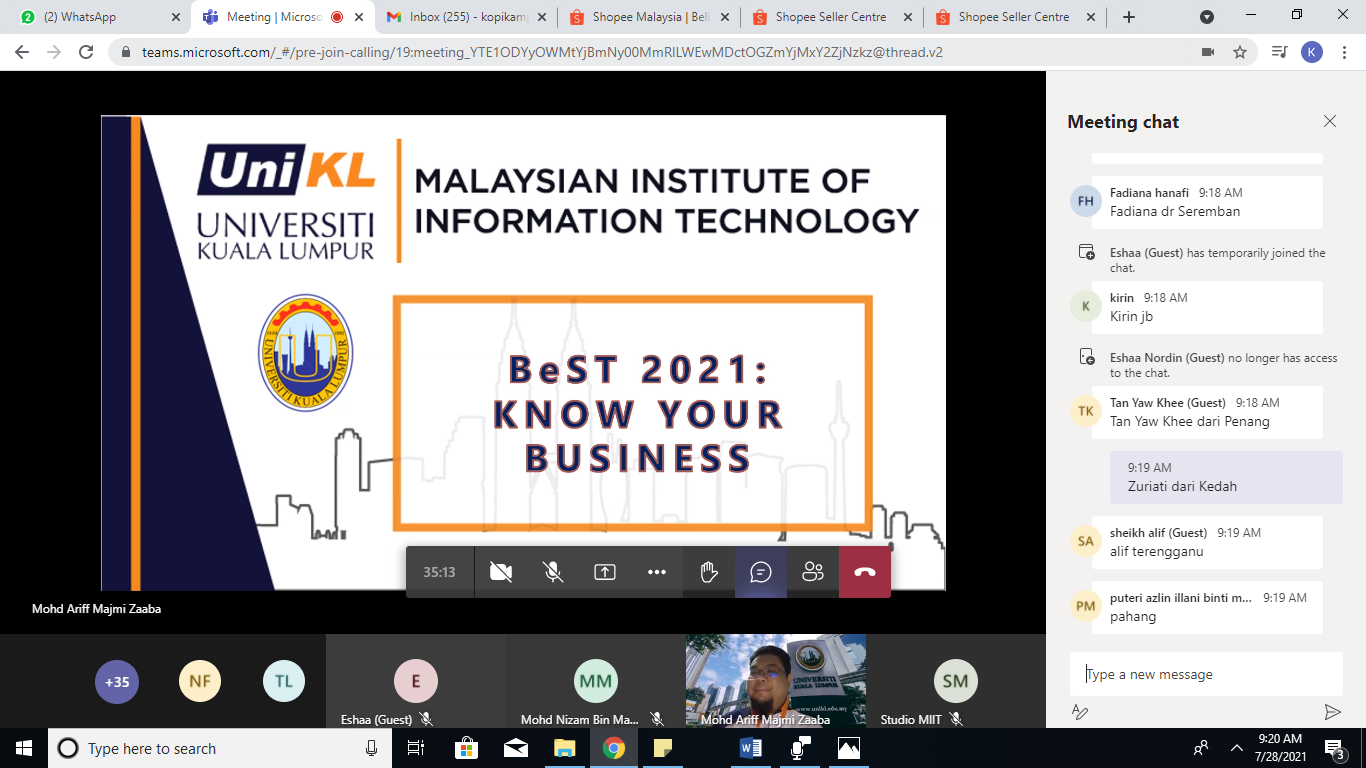Open more actions ellipsis menu

coord(657,572)
